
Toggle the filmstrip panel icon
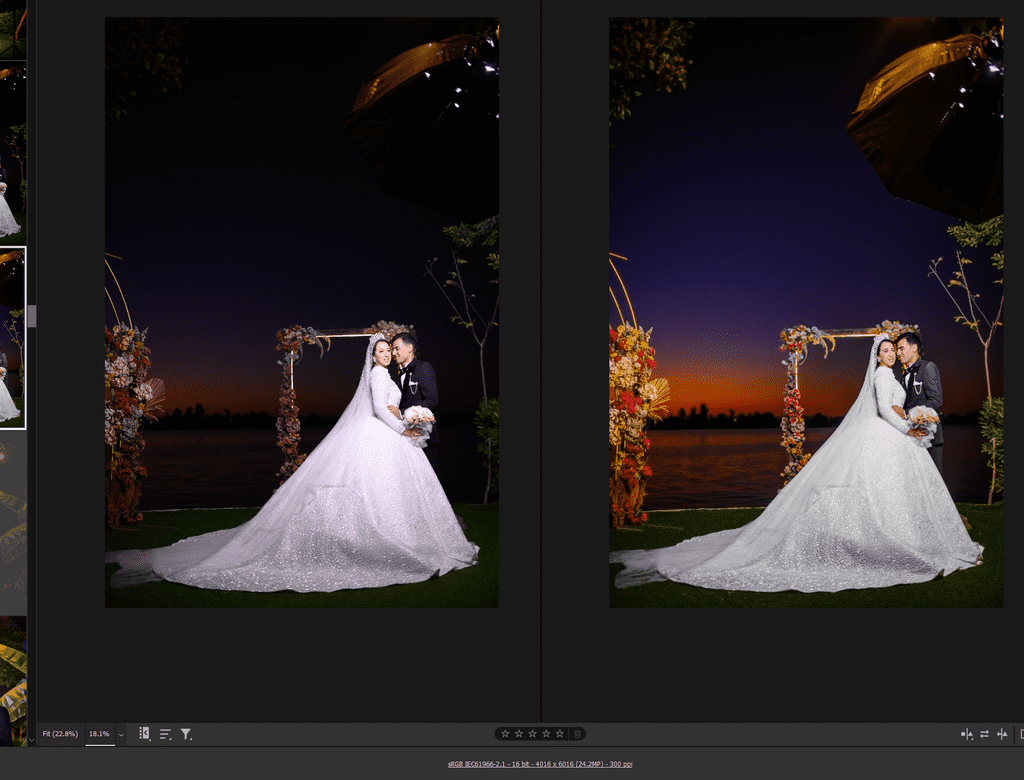144,734
